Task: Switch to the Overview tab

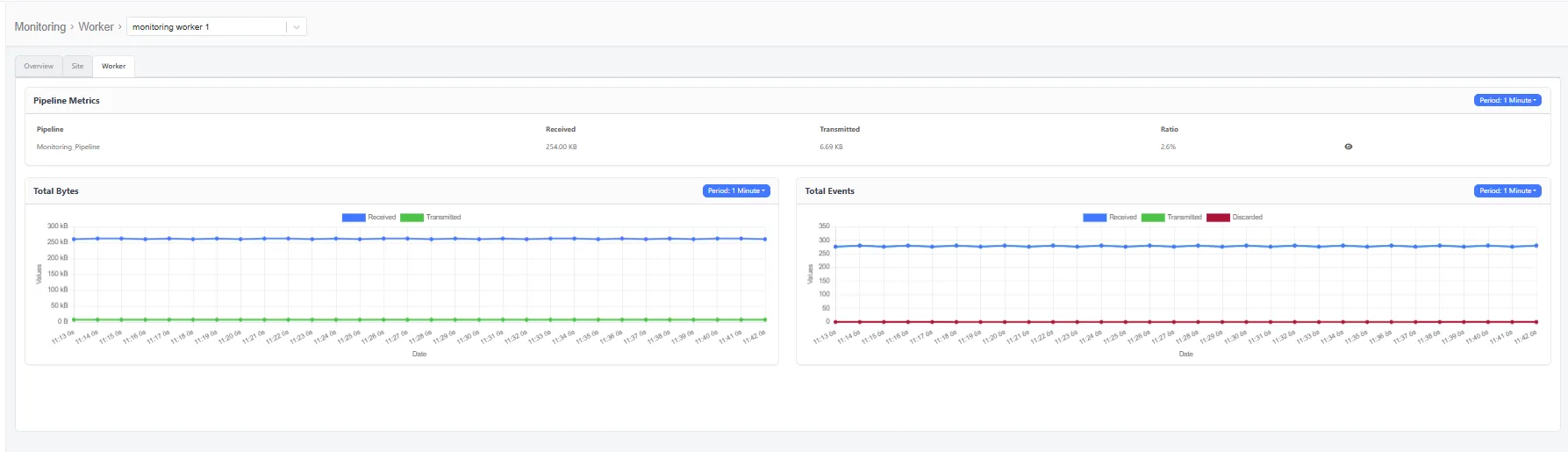Action: click(39, 67)
